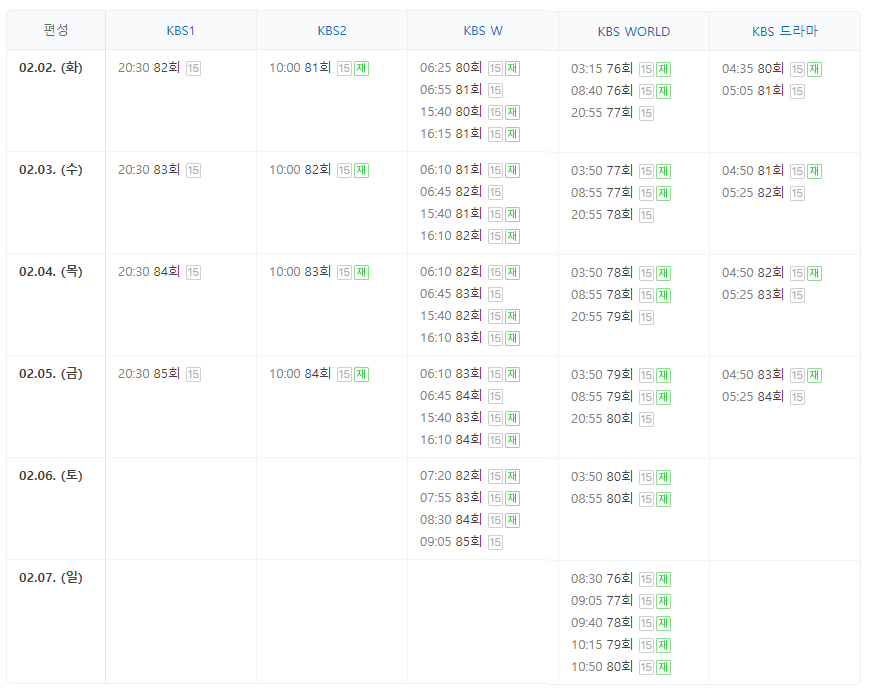Image resolution: width=869 pixels, height=695 pixels.
Task: Click KBS W entry 06:45 82회
Action: (451, 192)
